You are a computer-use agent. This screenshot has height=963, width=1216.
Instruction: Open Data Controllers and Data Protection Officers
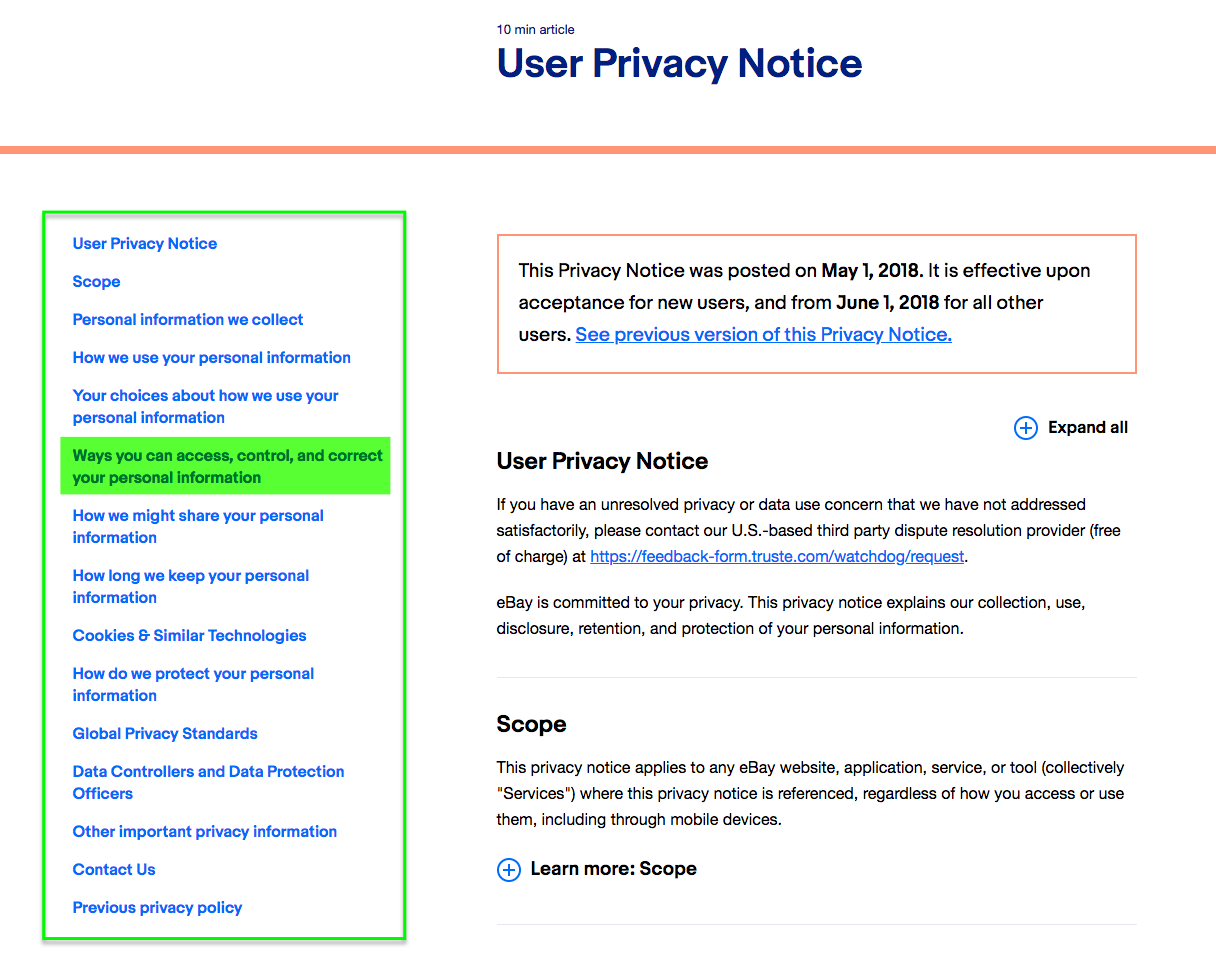click(x=208, y=783)
